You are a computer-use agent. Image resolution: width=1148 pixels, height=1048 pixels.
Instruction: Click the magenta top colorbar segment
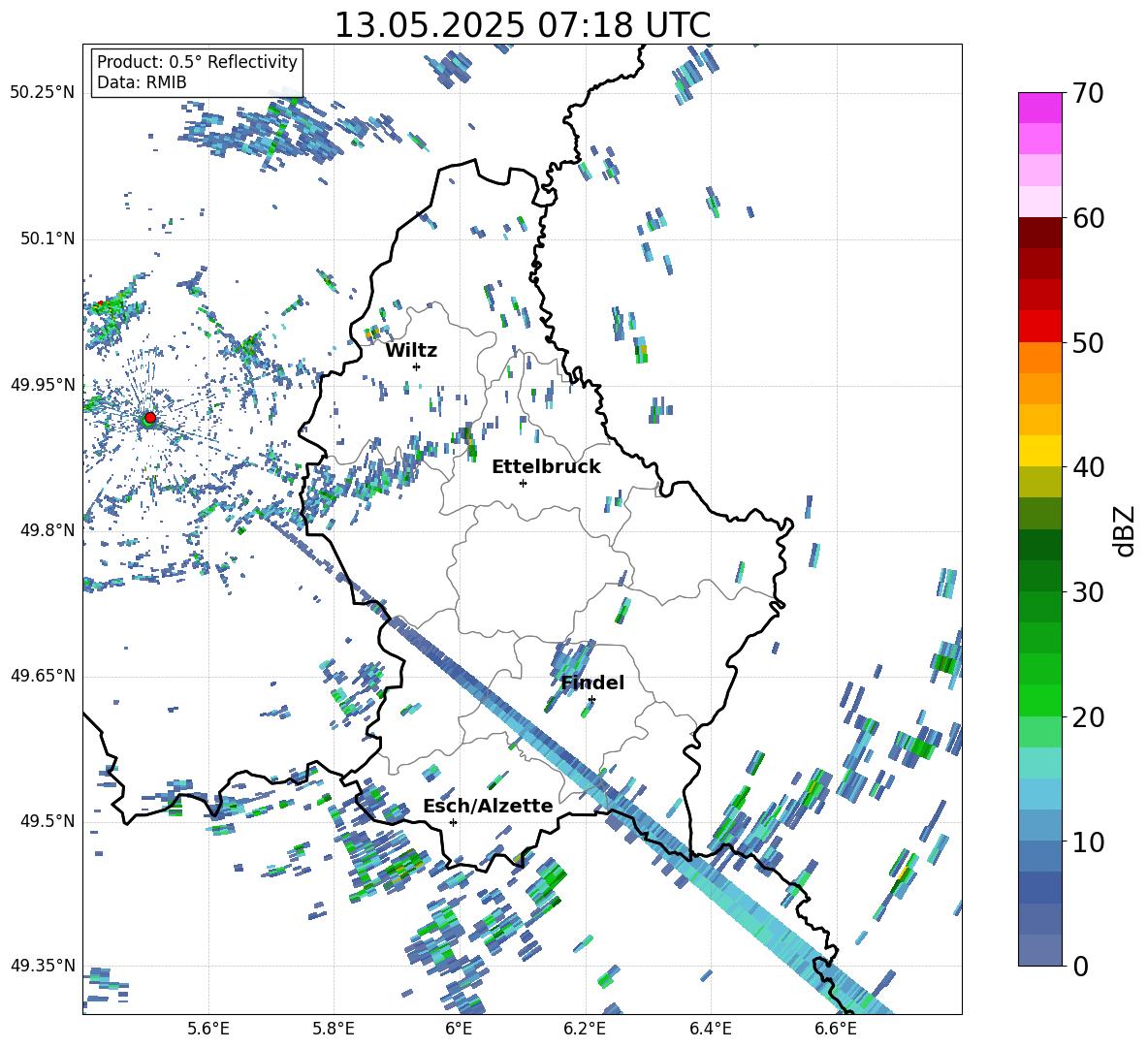click(1039, 109)
